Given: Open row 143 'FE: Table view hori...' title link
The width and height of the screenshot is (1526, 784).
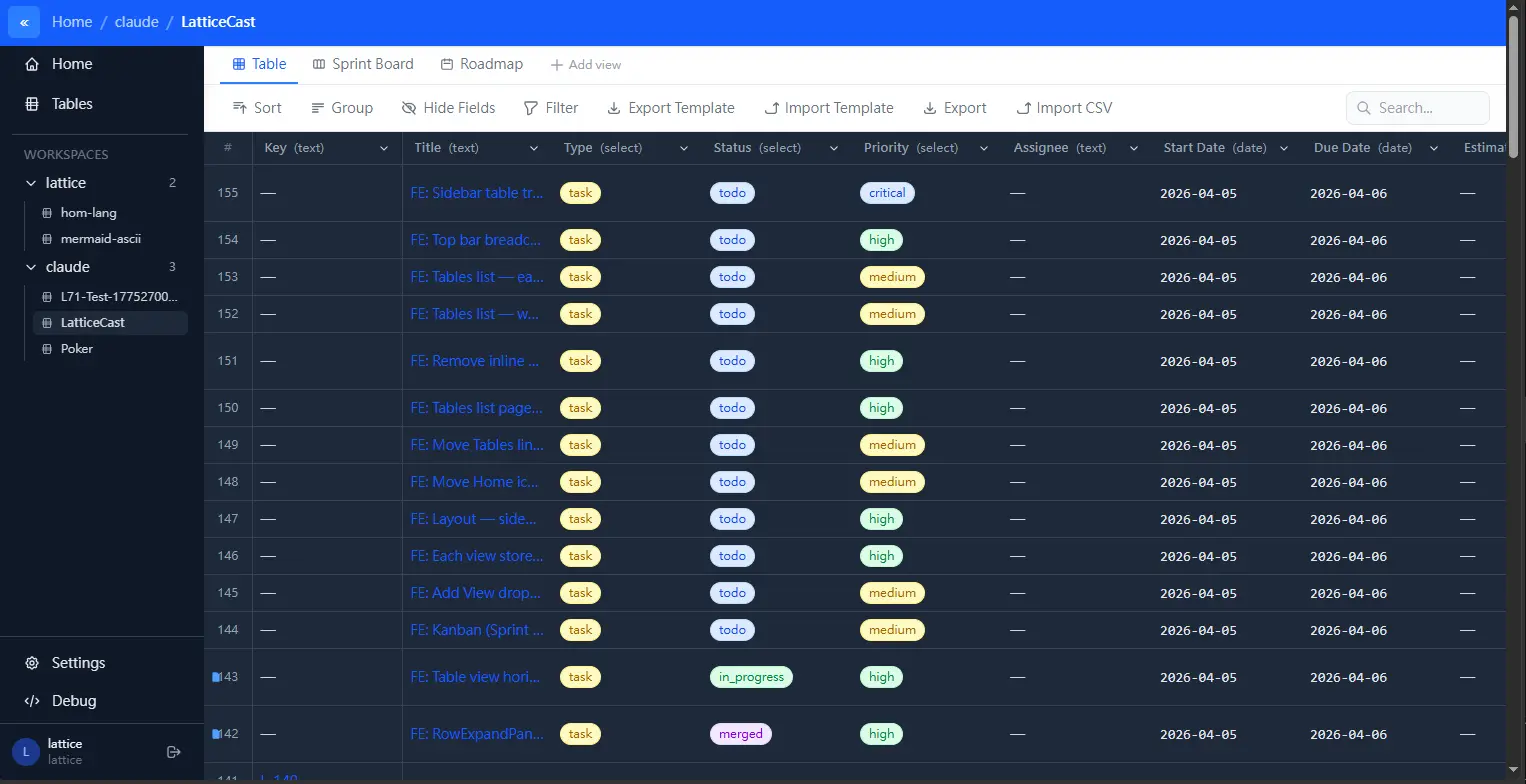Looking at the screenshot, I should coord(476,677).
